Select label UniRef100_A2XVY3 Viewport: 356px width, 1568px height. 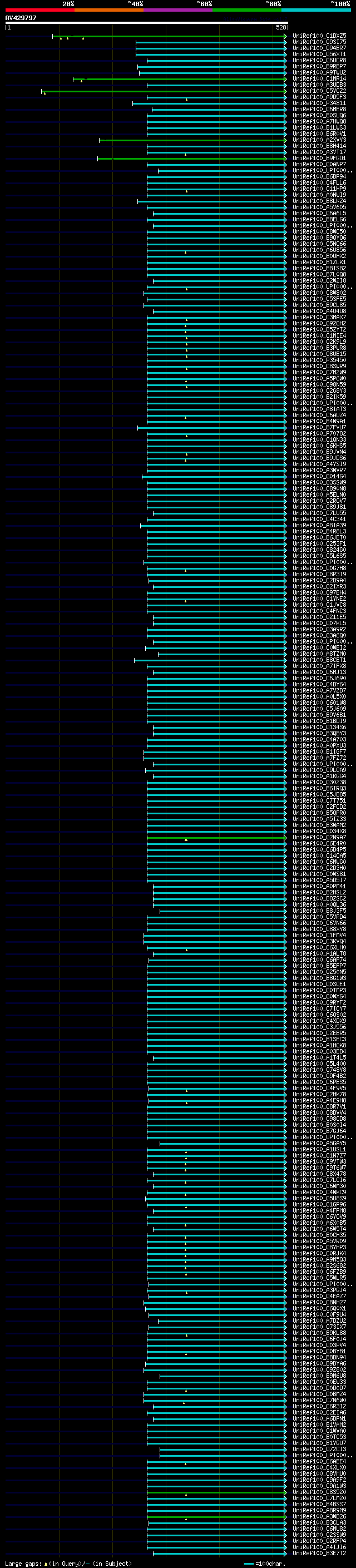click(x=319, y=140)
